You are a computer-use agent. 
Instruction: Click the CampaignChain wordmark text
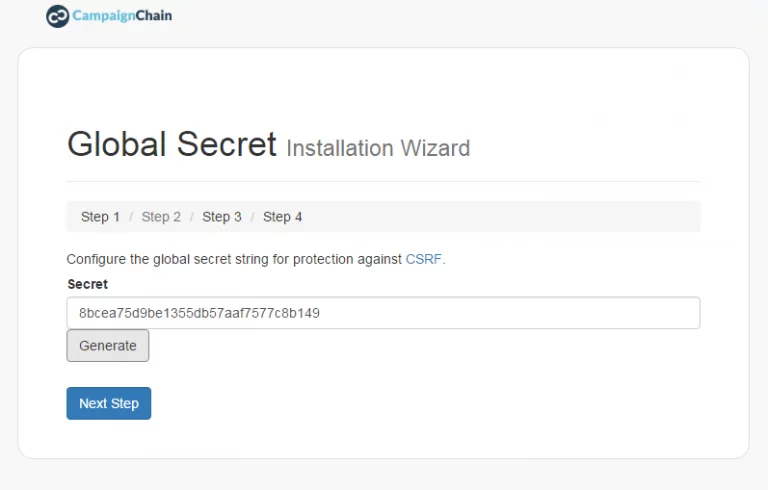click(122, 16)
